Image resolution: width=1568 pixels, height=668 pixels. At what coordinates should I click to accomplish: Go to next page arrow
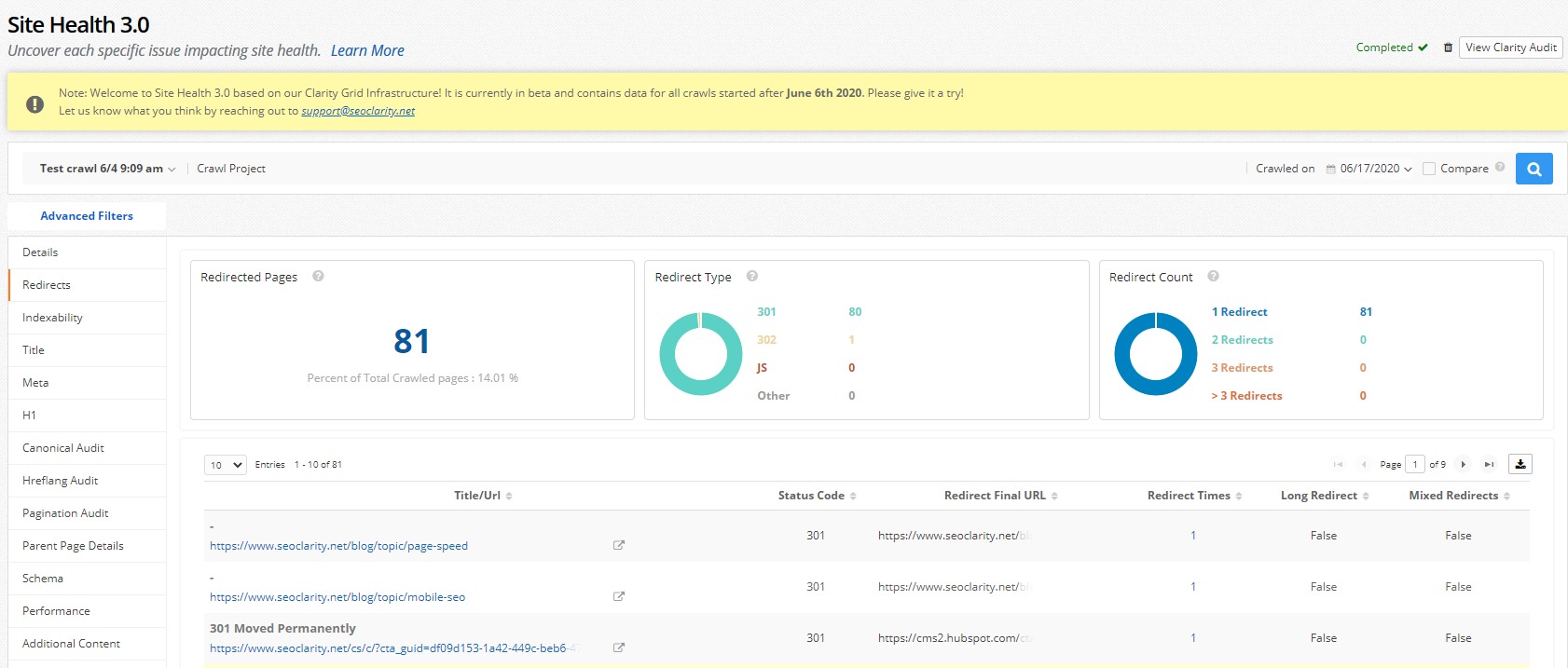tap(1463, 464)
